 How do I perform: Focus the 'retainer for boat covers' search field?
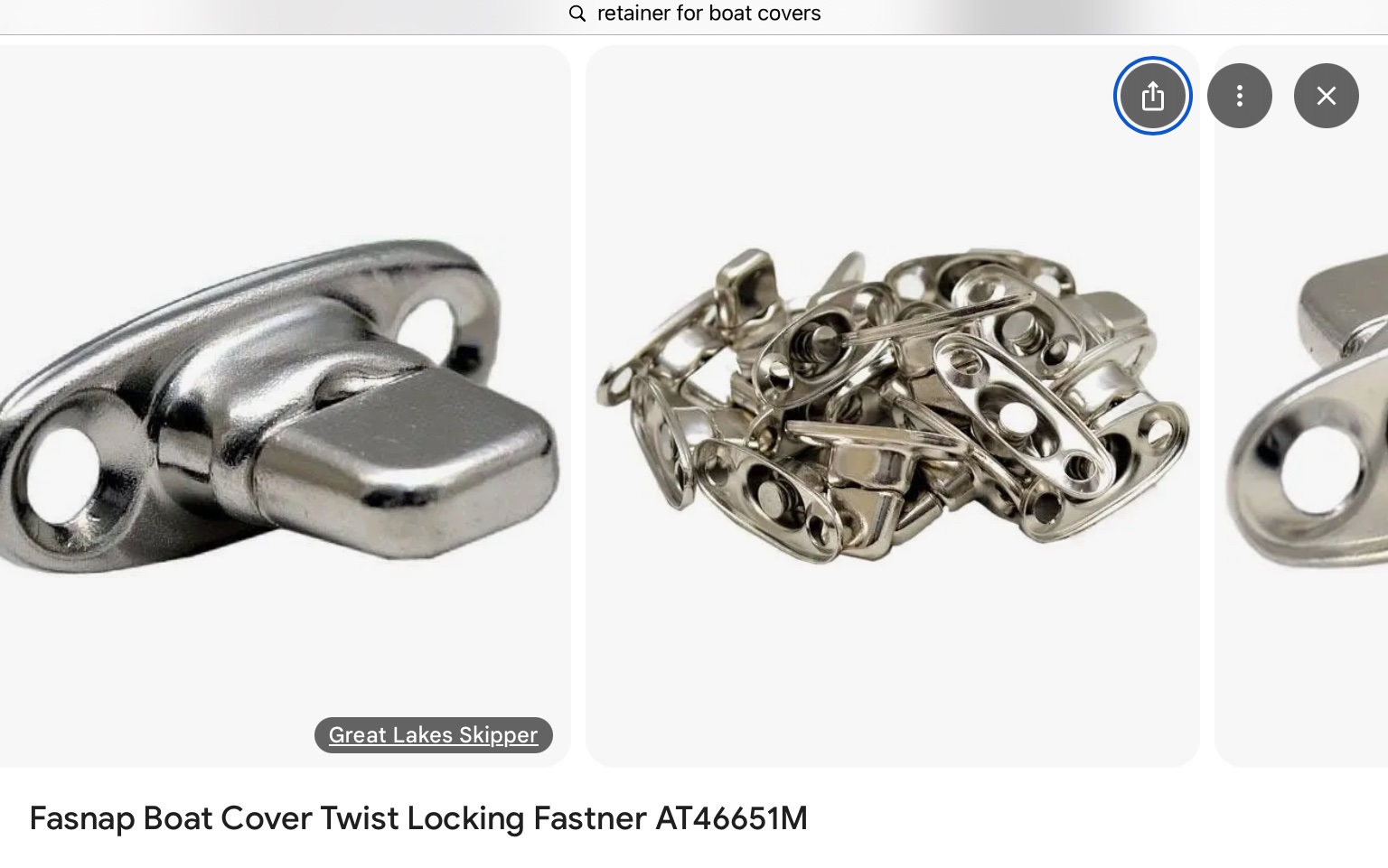(x=694, y=14)
